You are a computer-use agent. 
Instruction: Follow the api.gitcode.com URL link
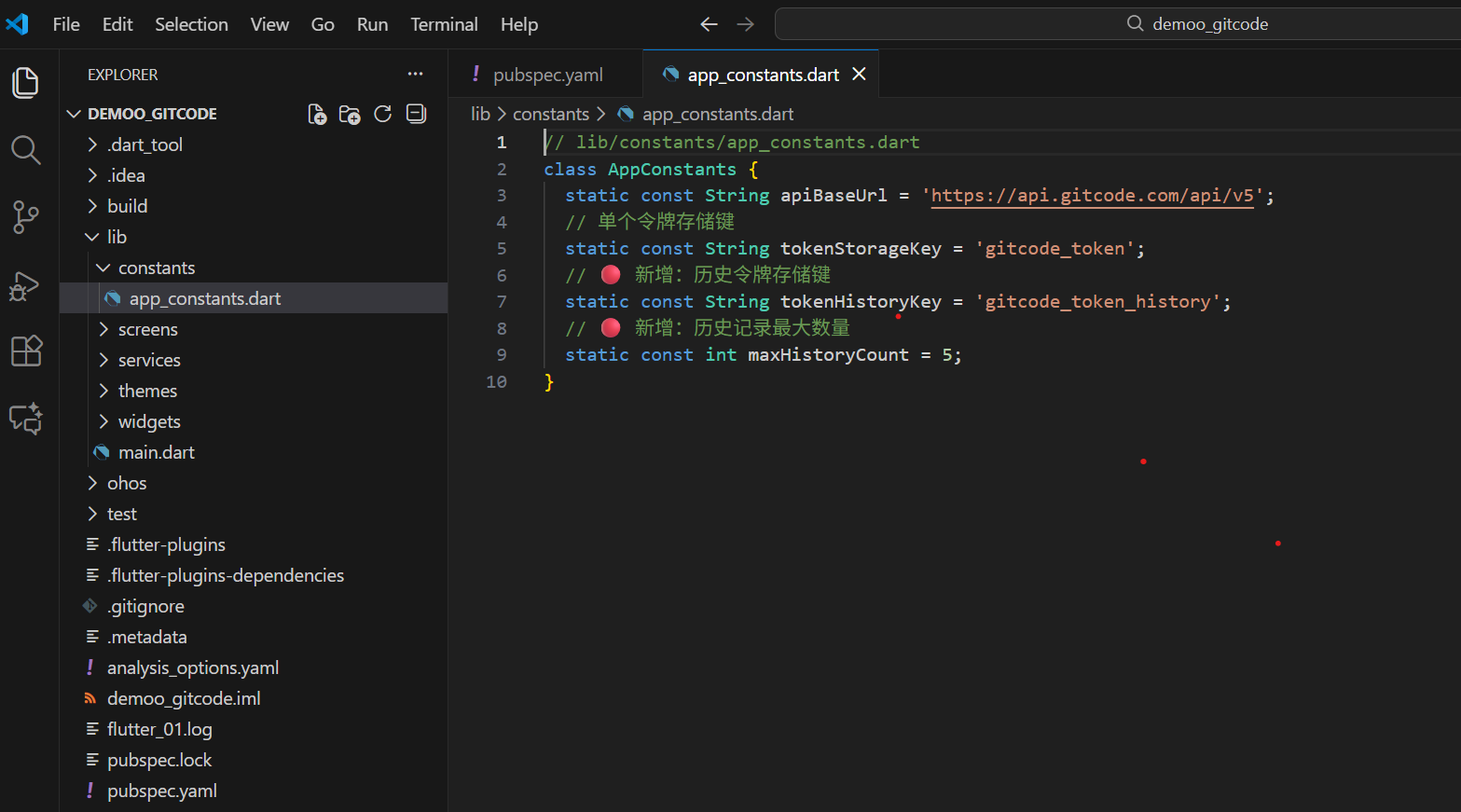coord(1092,195)
